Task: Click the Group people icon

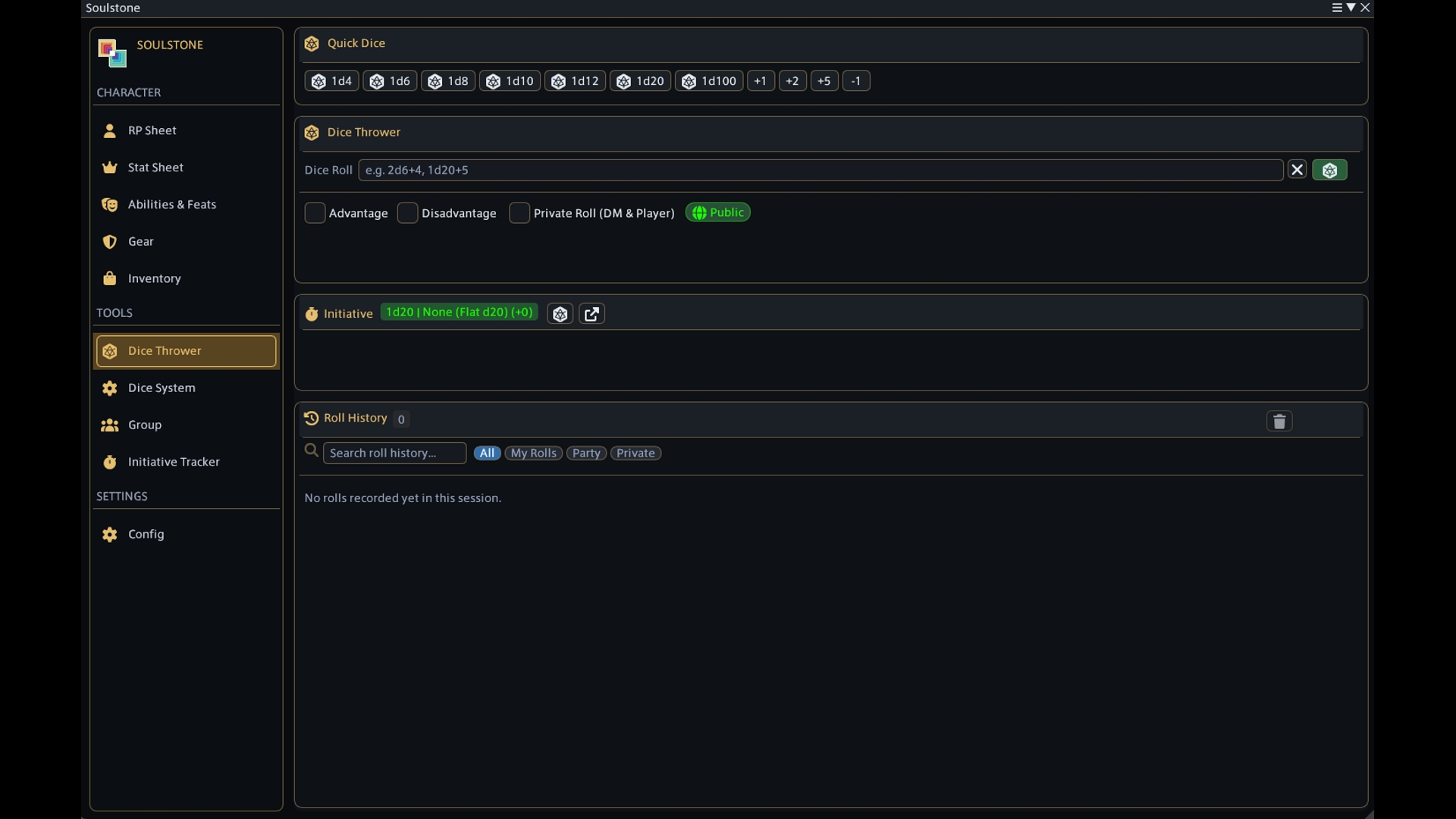Action: (110, 425)
